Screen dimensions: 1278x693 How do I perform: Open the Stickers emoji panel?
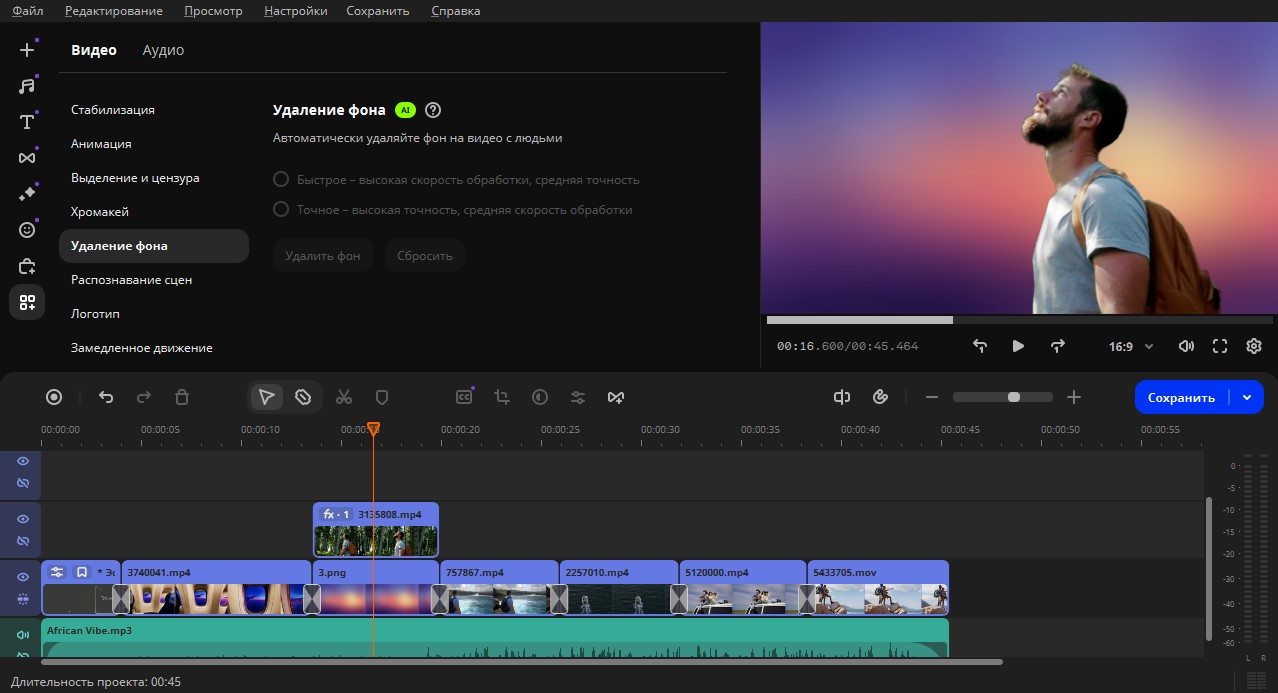click(27, 230)
